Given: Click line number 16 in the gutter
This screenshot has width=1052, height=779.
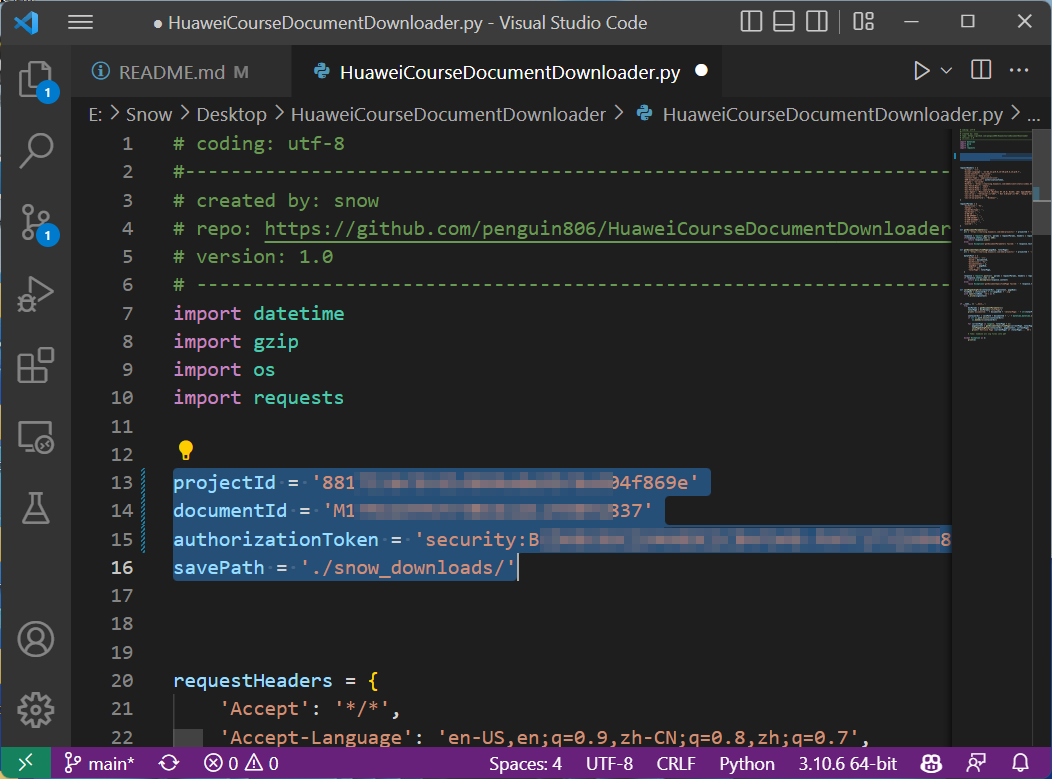Looking at the screenshot, I should (122, 568).
